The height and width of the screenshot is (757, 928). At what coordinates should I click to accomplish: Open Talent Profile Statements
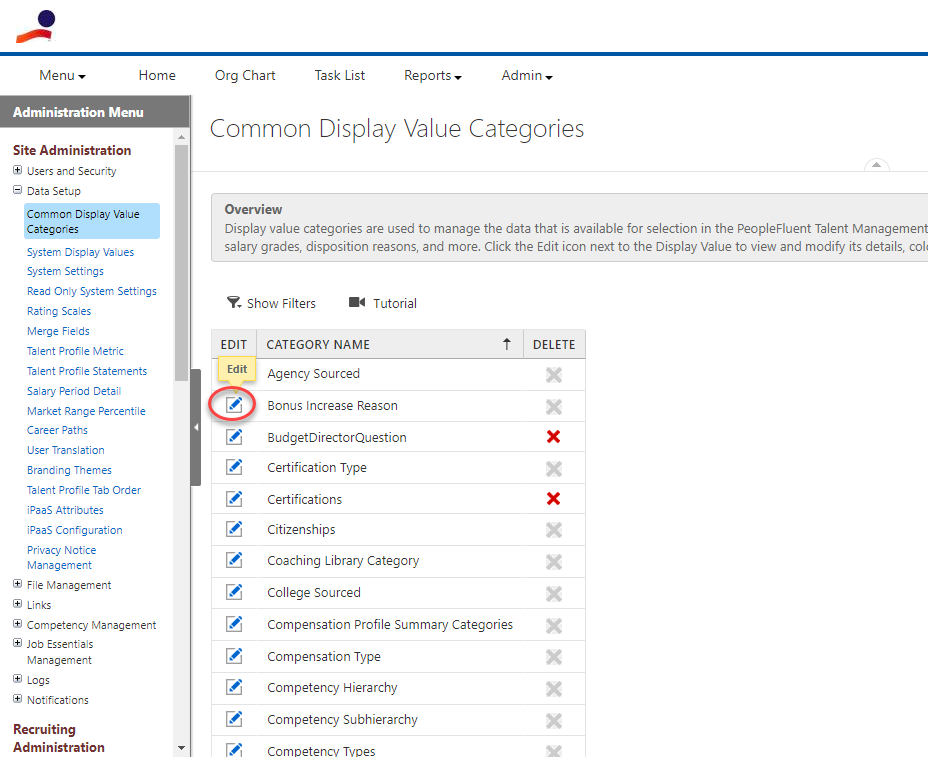pos(87,371)
